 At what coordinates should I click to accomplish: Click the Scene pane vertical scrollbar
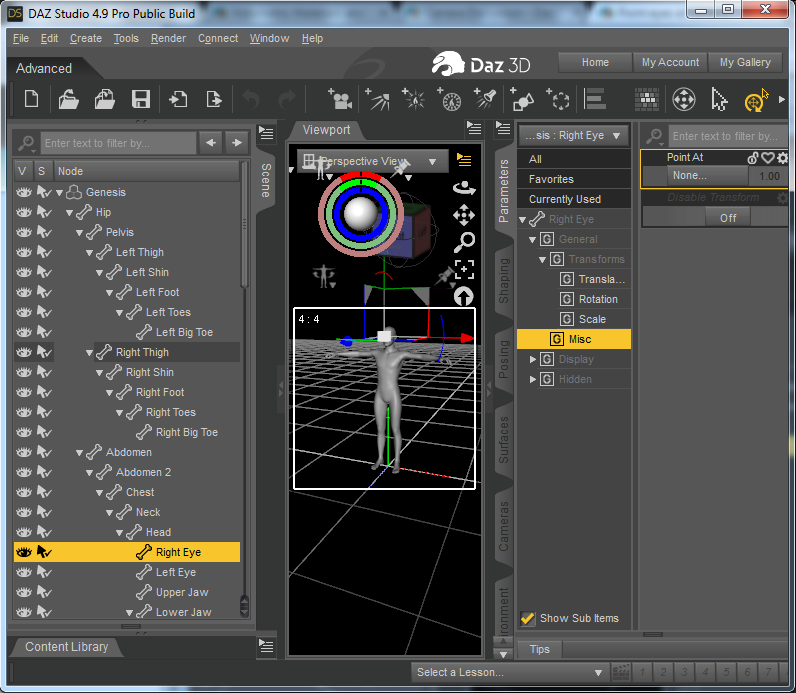point(245,226)
